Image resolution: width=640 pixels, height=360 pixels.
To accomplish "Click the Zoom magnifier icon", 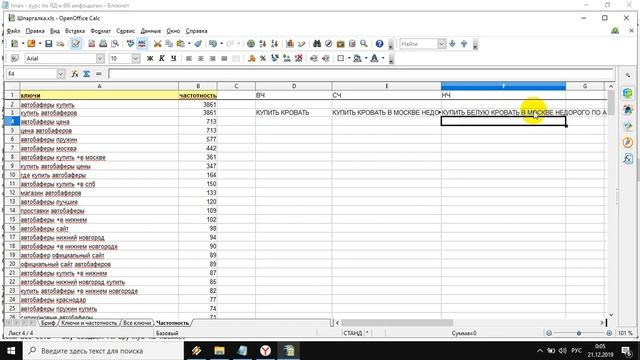I will (x=364, y=44).
